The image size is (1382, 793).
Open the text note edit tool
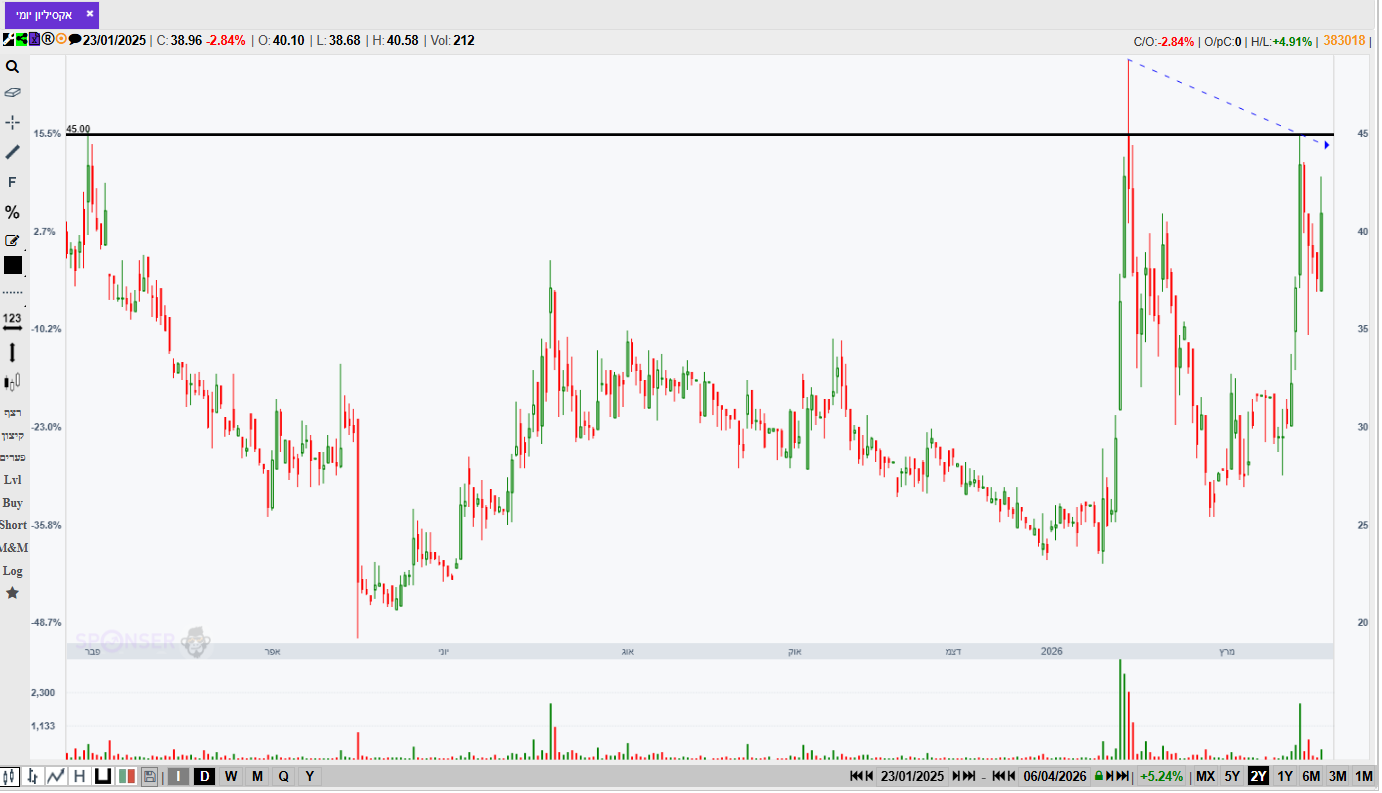[x=13, y=240]
